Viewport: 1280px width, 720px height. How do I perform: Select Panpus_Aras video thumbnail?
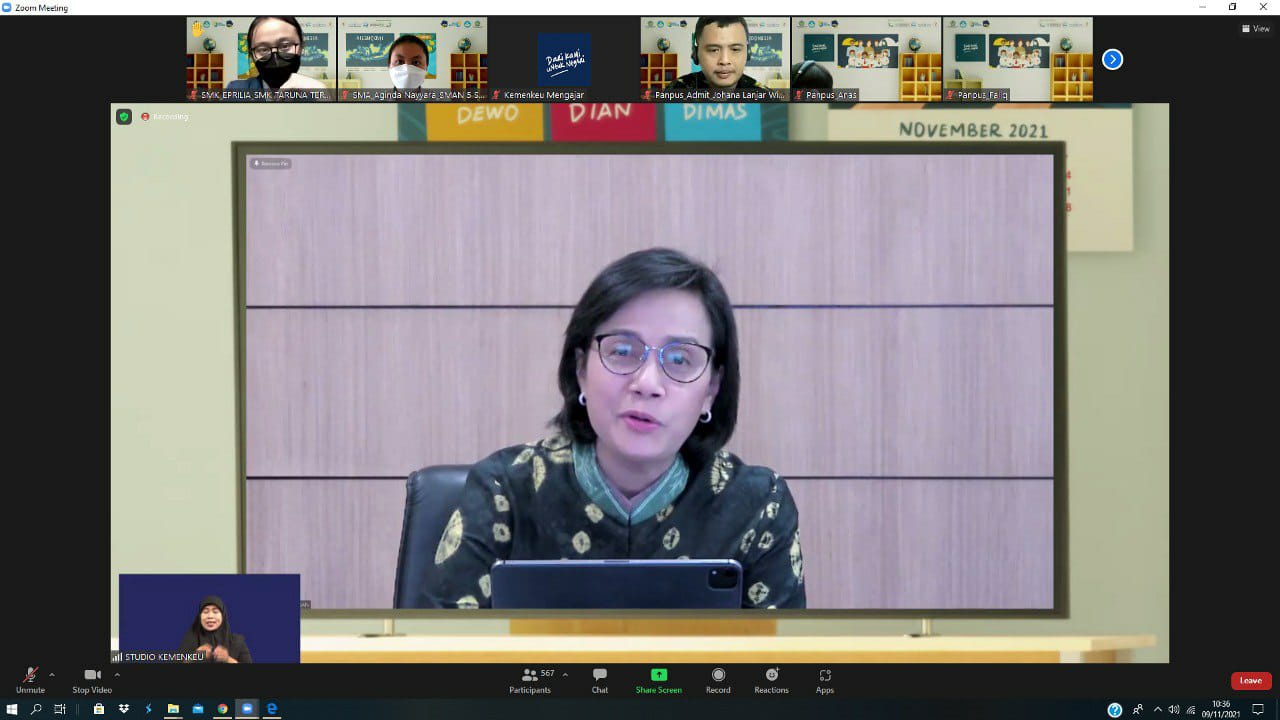[x=866, y=59]
